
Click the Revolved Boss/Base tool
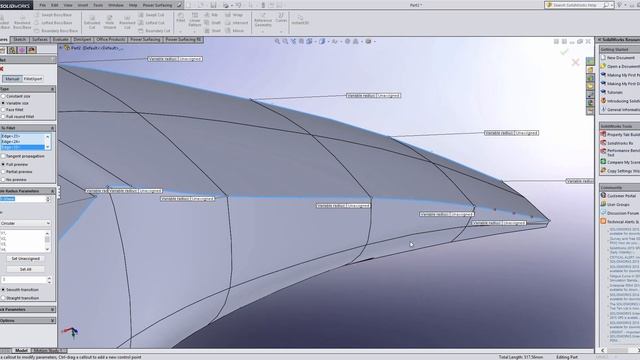click(x=22, y=22)
